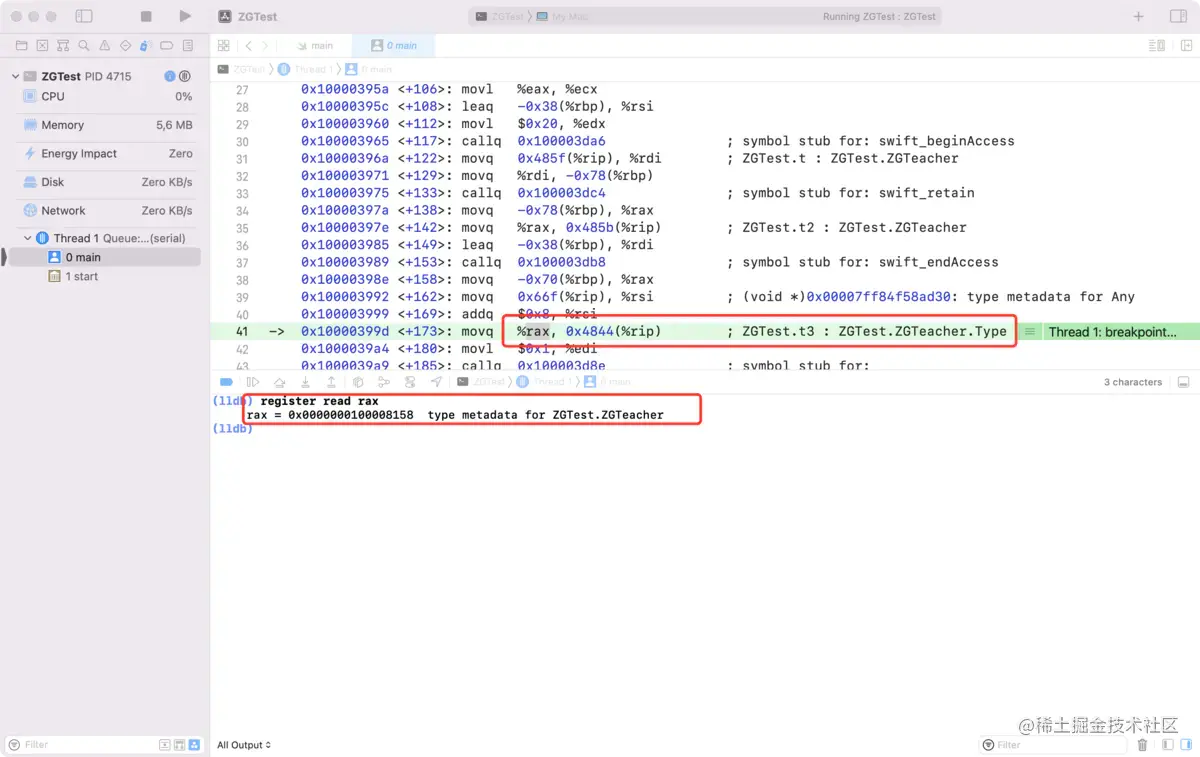
Task: Choose the My Mac run destination
Action: pos(564,17)
